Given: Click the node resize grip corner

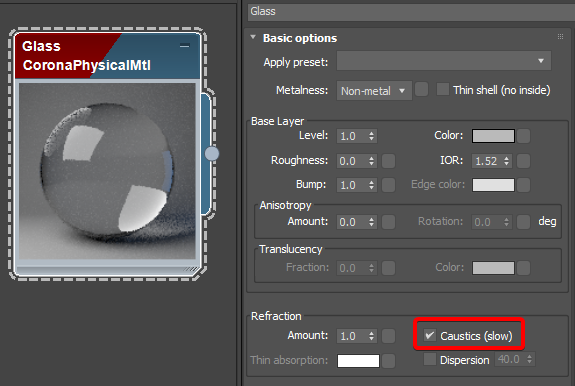Looking at the screenshot, I should [x=191, y=269].
